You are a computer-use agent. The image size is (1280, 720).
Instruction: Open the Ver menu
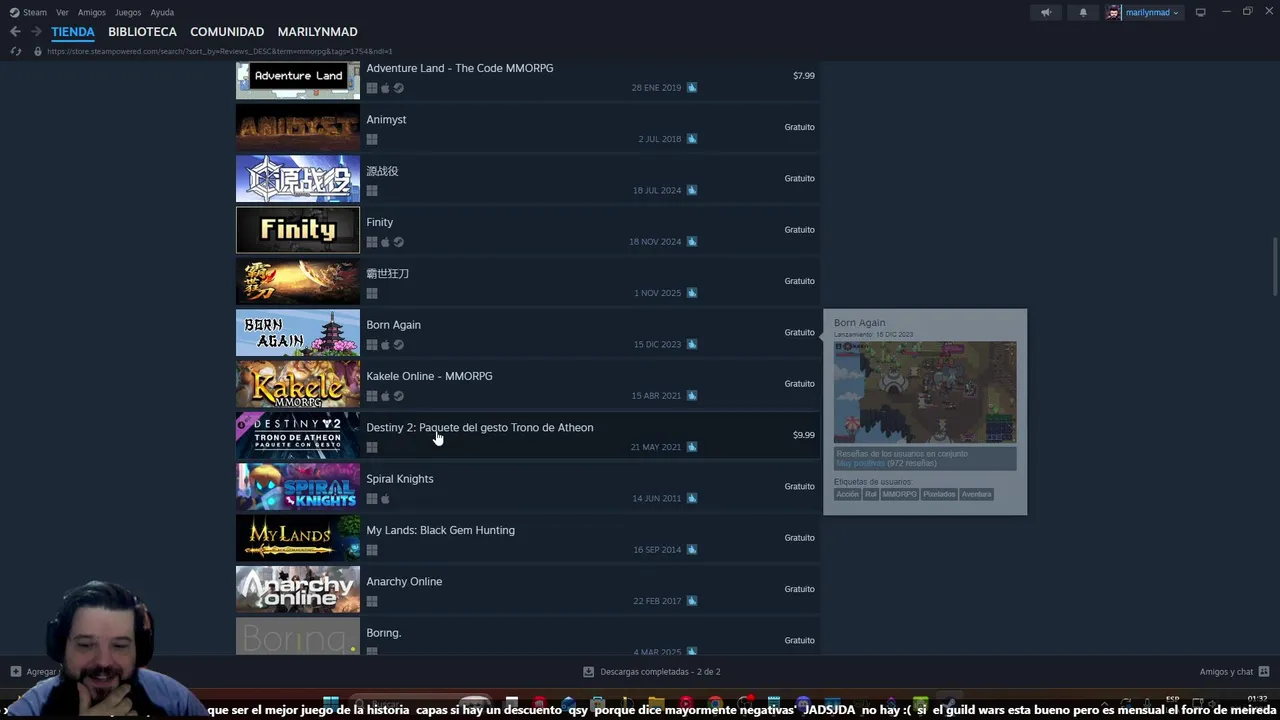[62, 12]
